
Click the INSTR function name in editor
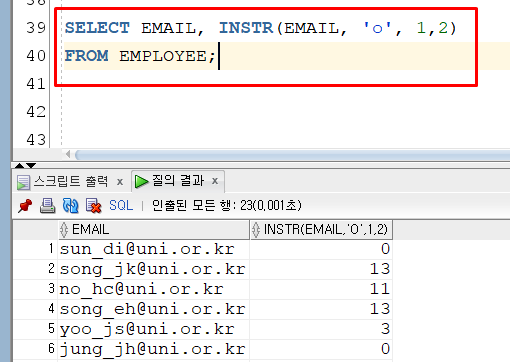[x=246, y=28]
